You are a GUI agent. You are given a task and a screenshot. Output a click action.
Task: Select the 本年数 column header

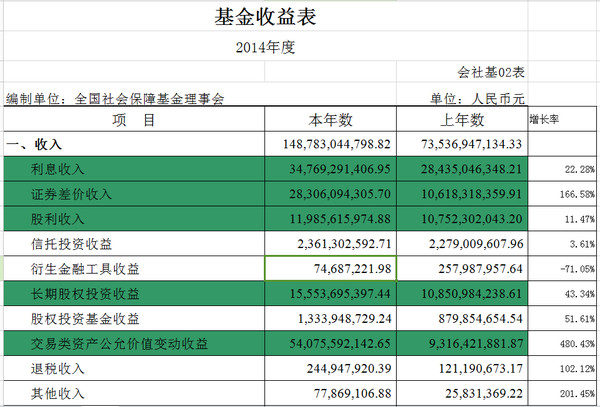tap(331, 120)
